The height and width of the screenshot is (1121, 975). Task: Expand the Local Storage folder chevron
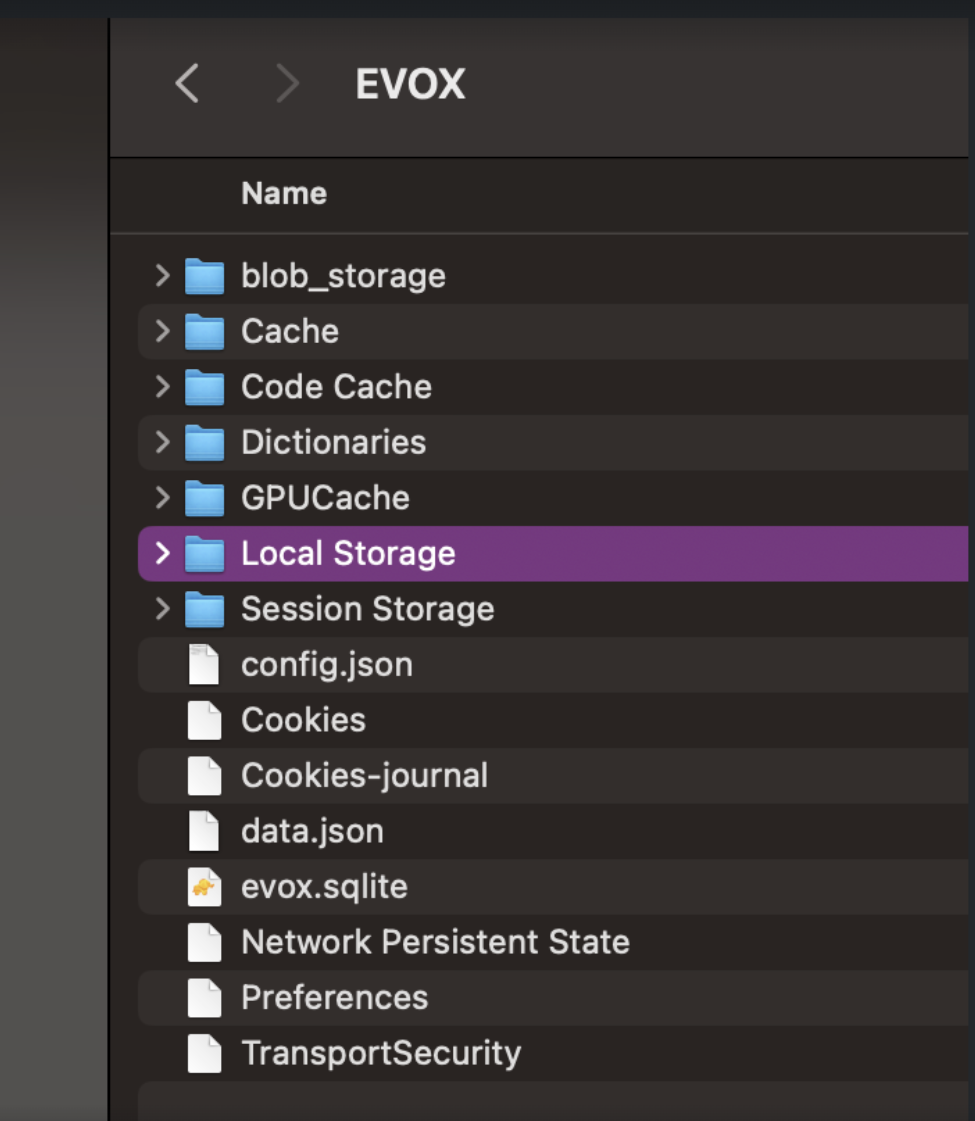(x=163, y=553)
